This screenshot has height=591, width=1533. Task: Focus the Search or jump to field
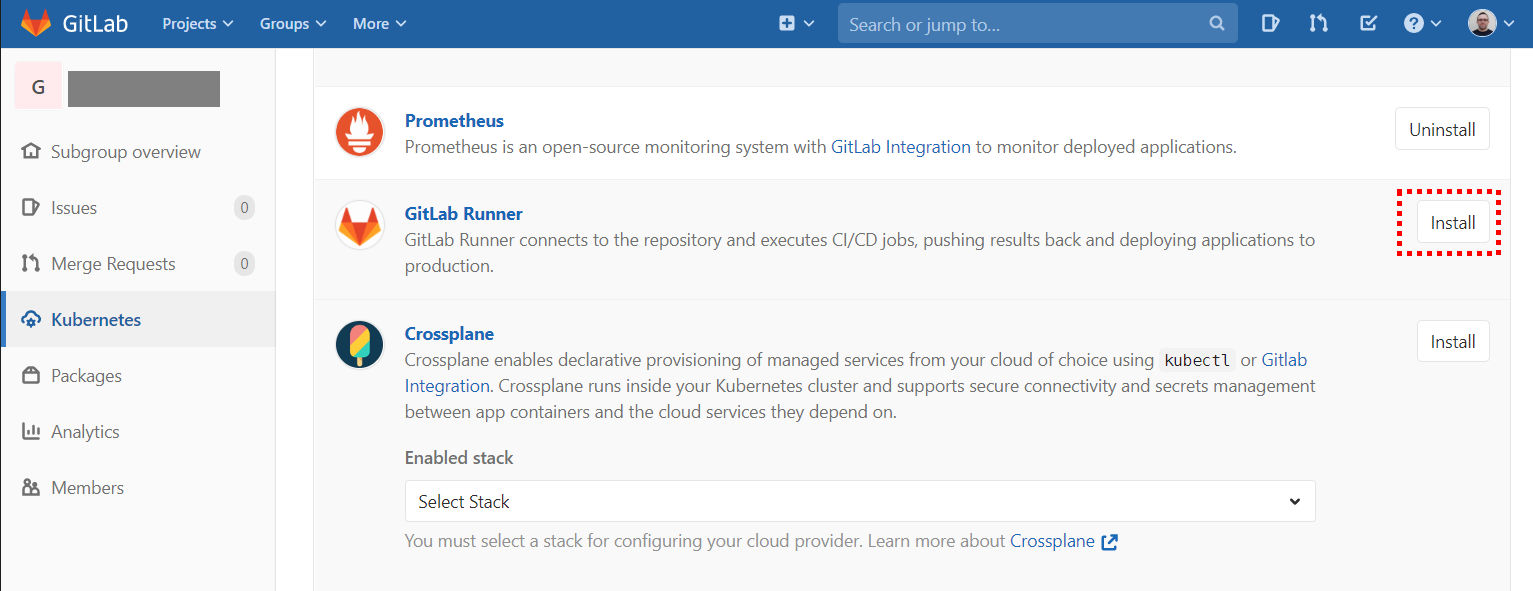coord(1037,24)
